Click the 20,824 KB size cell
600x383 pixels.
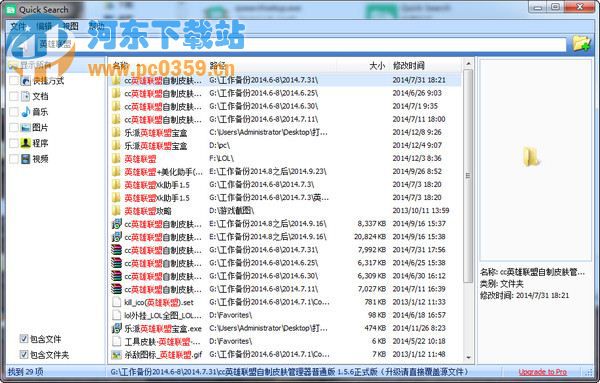[x=370, y=237]
